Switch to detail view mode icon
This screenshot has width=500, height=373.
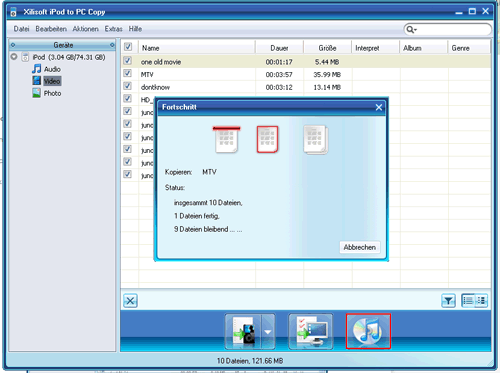pyautogui.click(x=481, y=301)
